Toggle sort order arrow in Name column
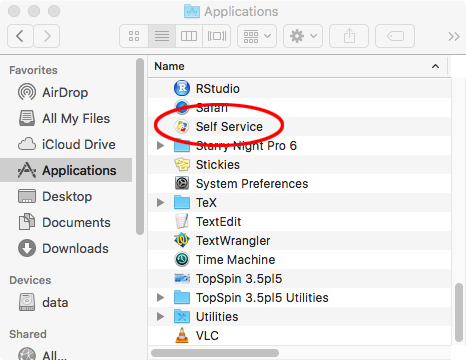The width and height of the screenshot is (466, 360). coord(435,66)
